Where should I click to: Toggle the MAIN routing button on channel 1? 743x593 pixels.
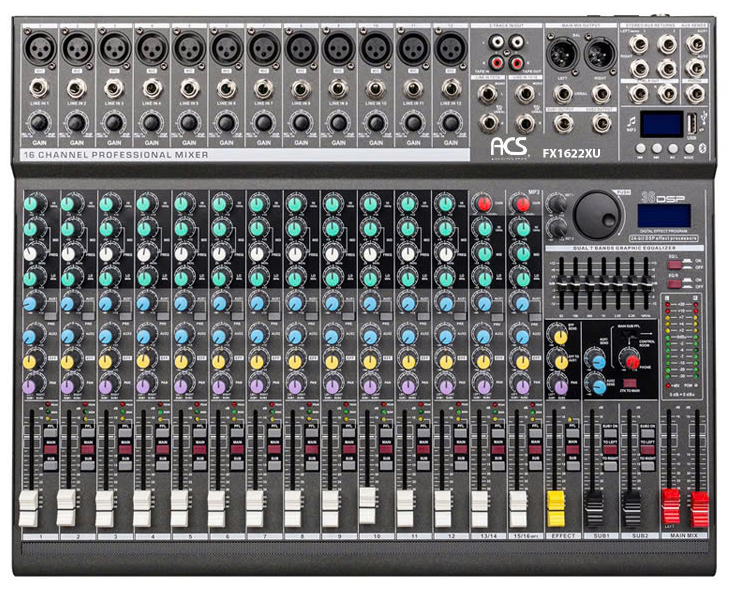[x=48, y=447]
